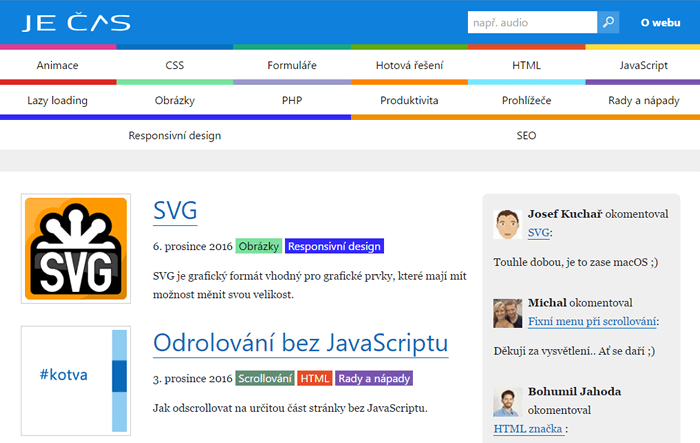This screenshot has width=700, height=443.
Task: Click the magnifier search button
Action: [608, 22]
